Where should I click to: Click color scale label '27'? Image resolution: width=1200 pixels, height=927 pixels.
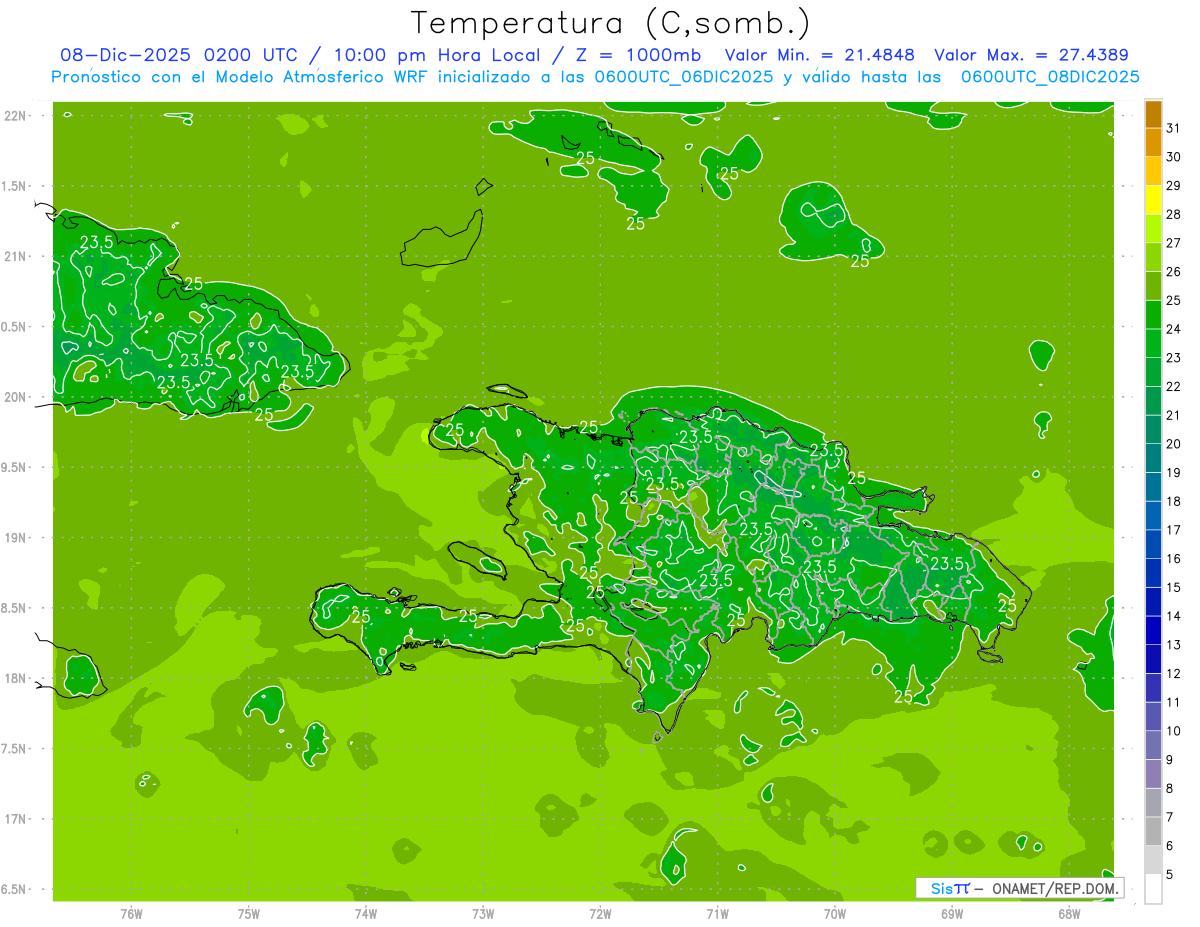[1173, 243]
